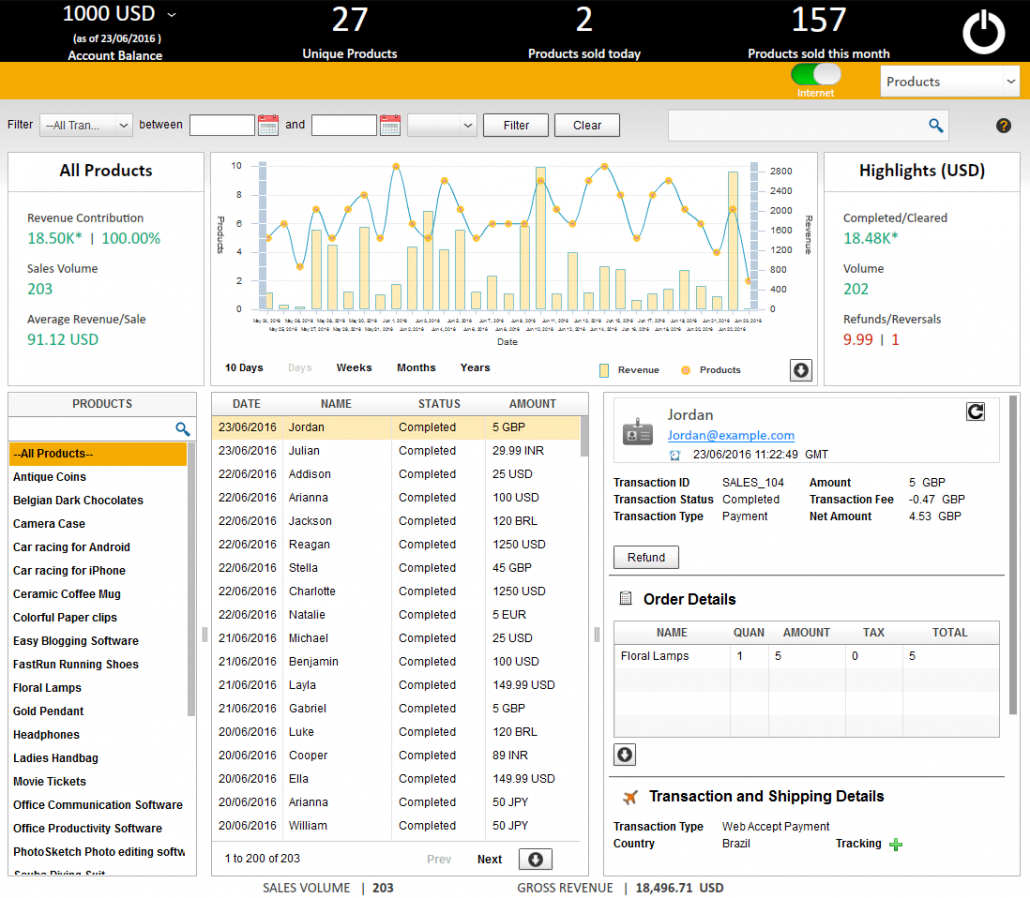This screenshot has height=898, width=1030.
Task: Toggle the Revenue series in chart legend
Action: click(x=629, y=370)
